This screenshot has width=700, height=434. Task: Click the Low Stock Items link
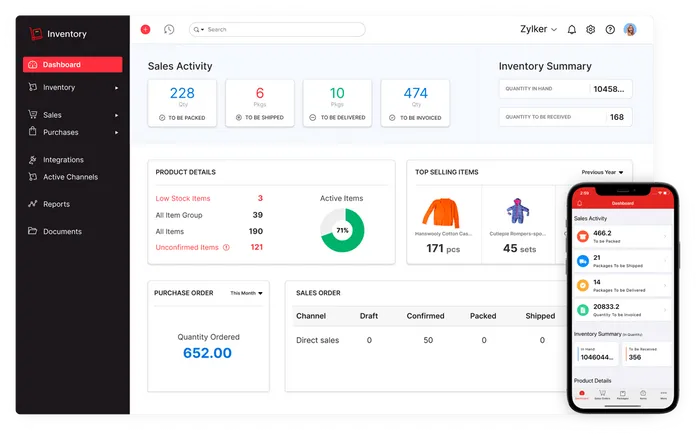(x=183, y=198)
